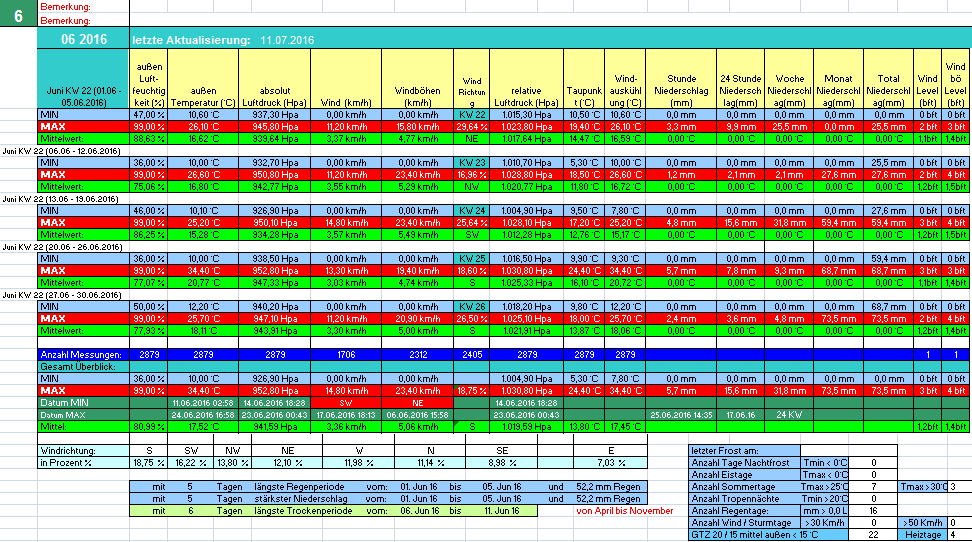The image size is (972, 542).
Task: Click the 'GTZ 20 / 15 mittel außen < 15 °C' cell
Action: (769, 535)
